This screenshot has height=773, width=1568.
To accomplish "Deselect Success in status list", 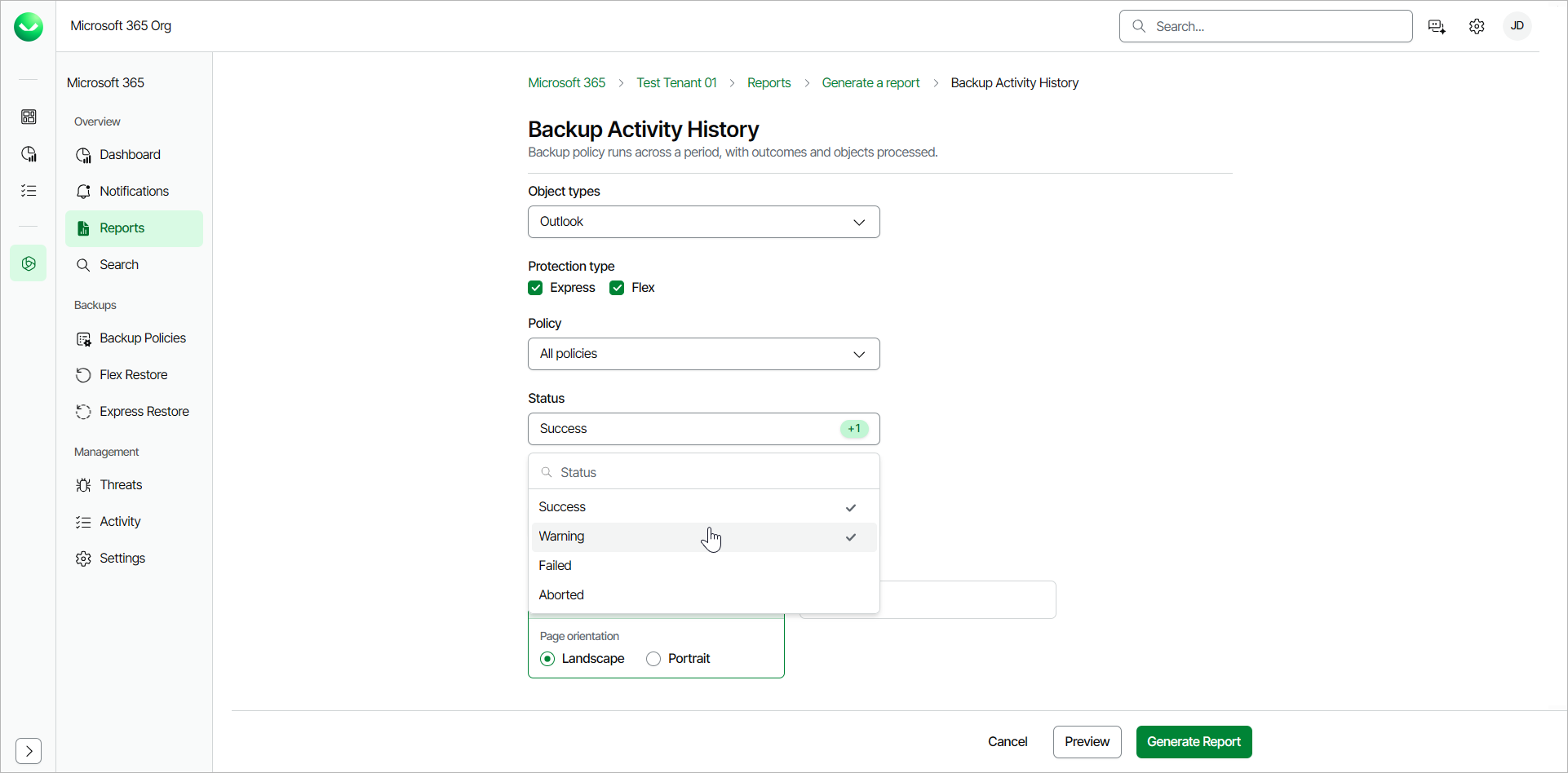I will pos(704,507).
